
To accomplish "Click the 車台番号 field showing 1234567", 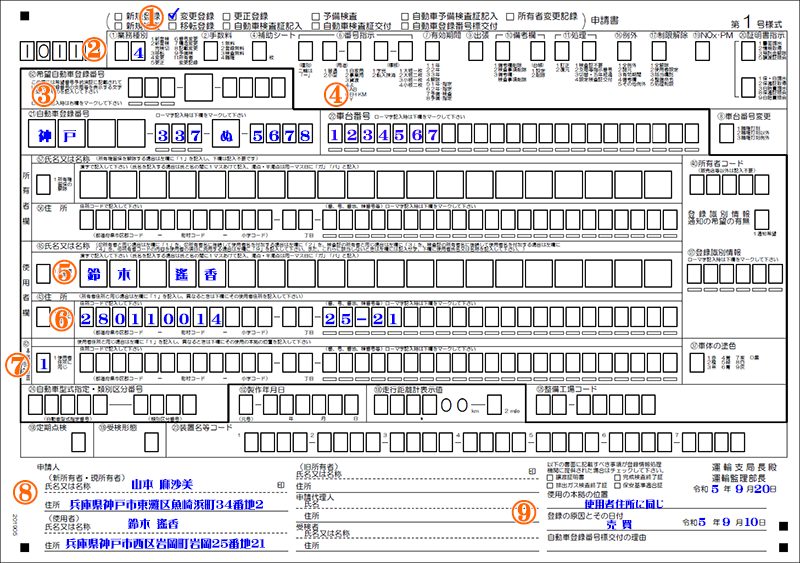I will click(x=383, y=133).
